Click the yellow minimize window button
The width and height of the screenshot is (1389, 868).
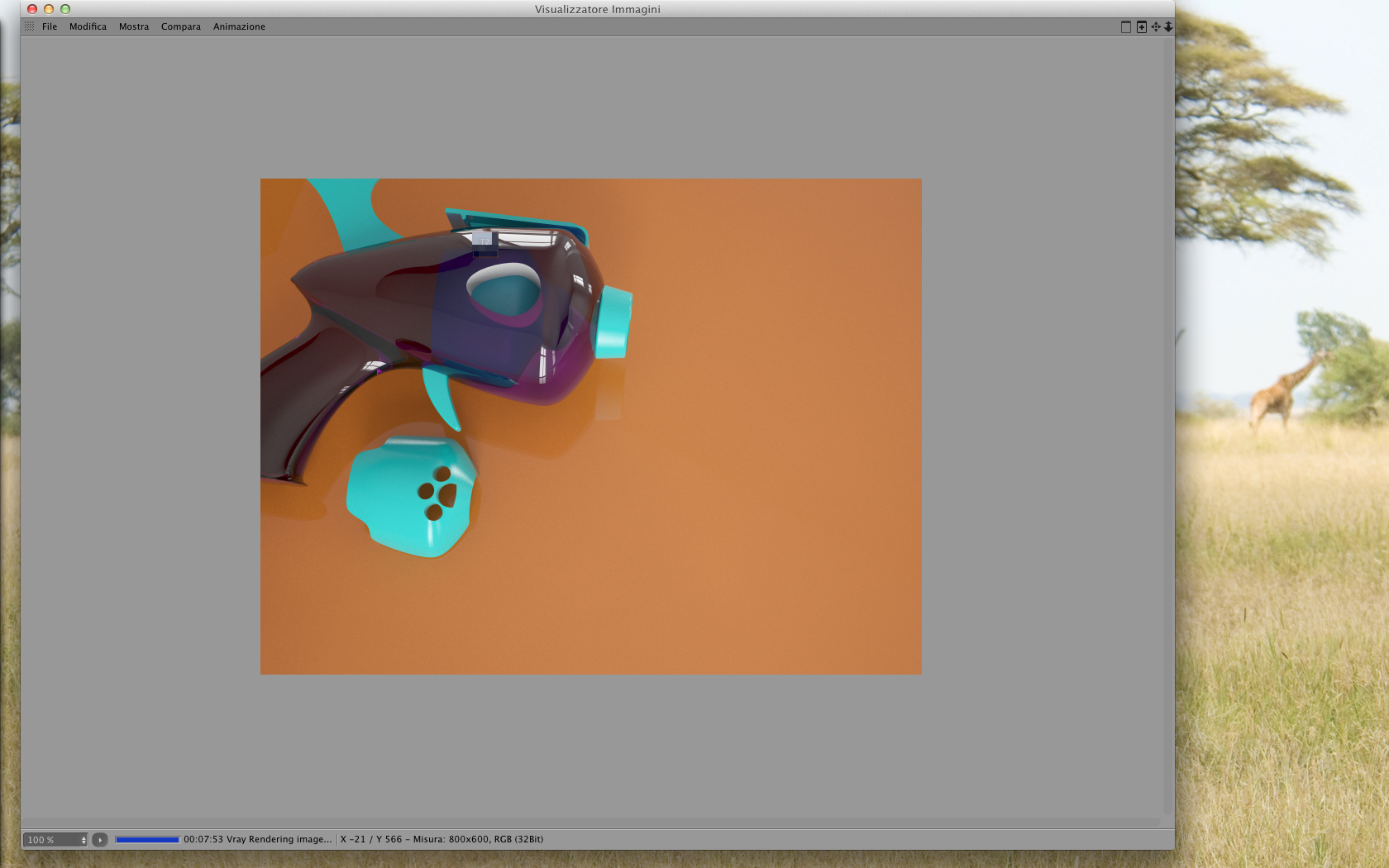point(49,9)
